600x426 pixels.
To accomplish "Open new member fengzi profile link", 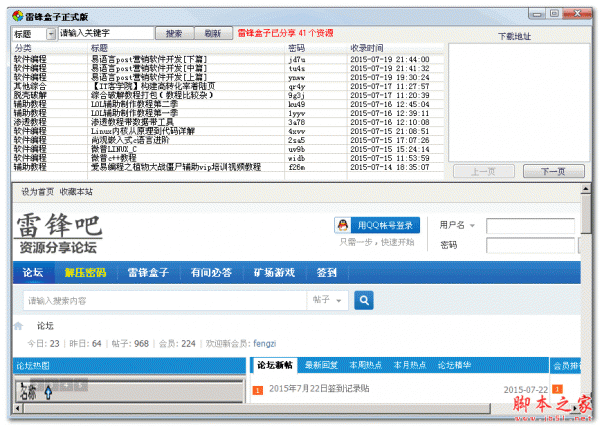I will click(x=264, y=344).
